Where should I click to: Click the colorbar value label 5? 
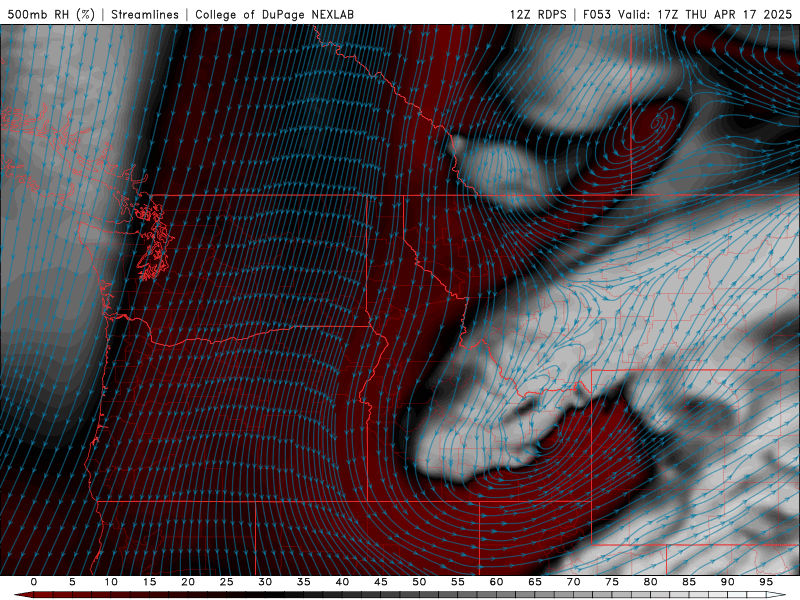point(72,582)
